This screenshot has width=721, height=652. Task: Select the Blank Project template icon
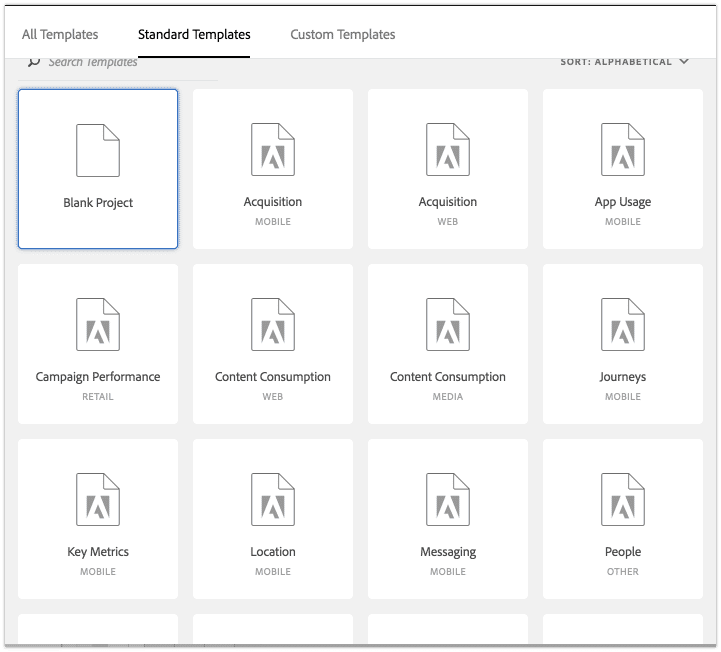click(98, 151)
